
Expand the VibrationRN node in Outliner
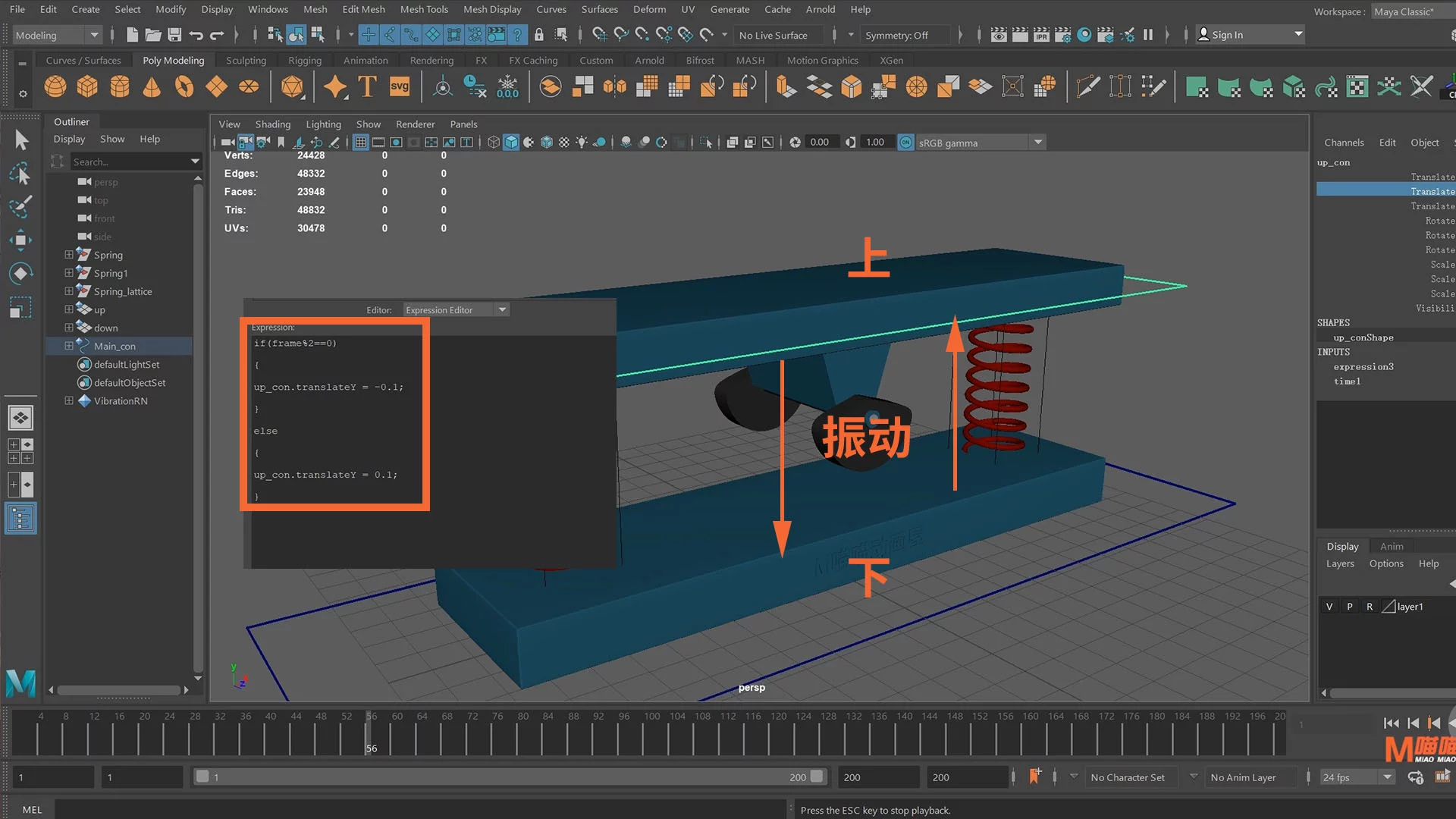pos(69,400)
